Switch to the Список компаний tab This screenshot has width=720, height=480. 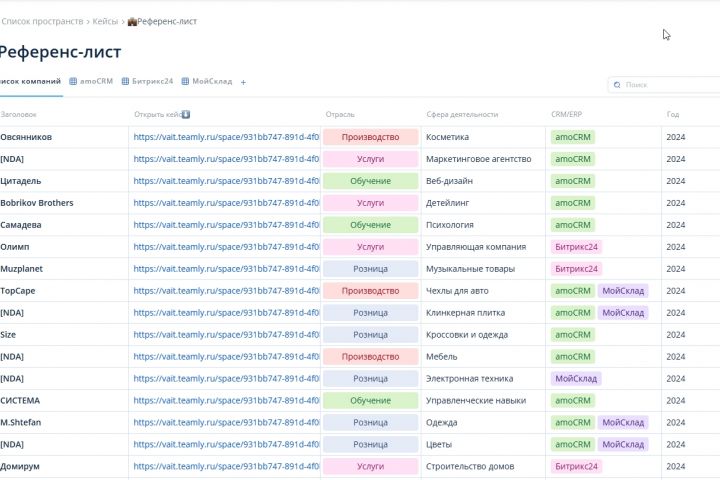click(30, 82)
